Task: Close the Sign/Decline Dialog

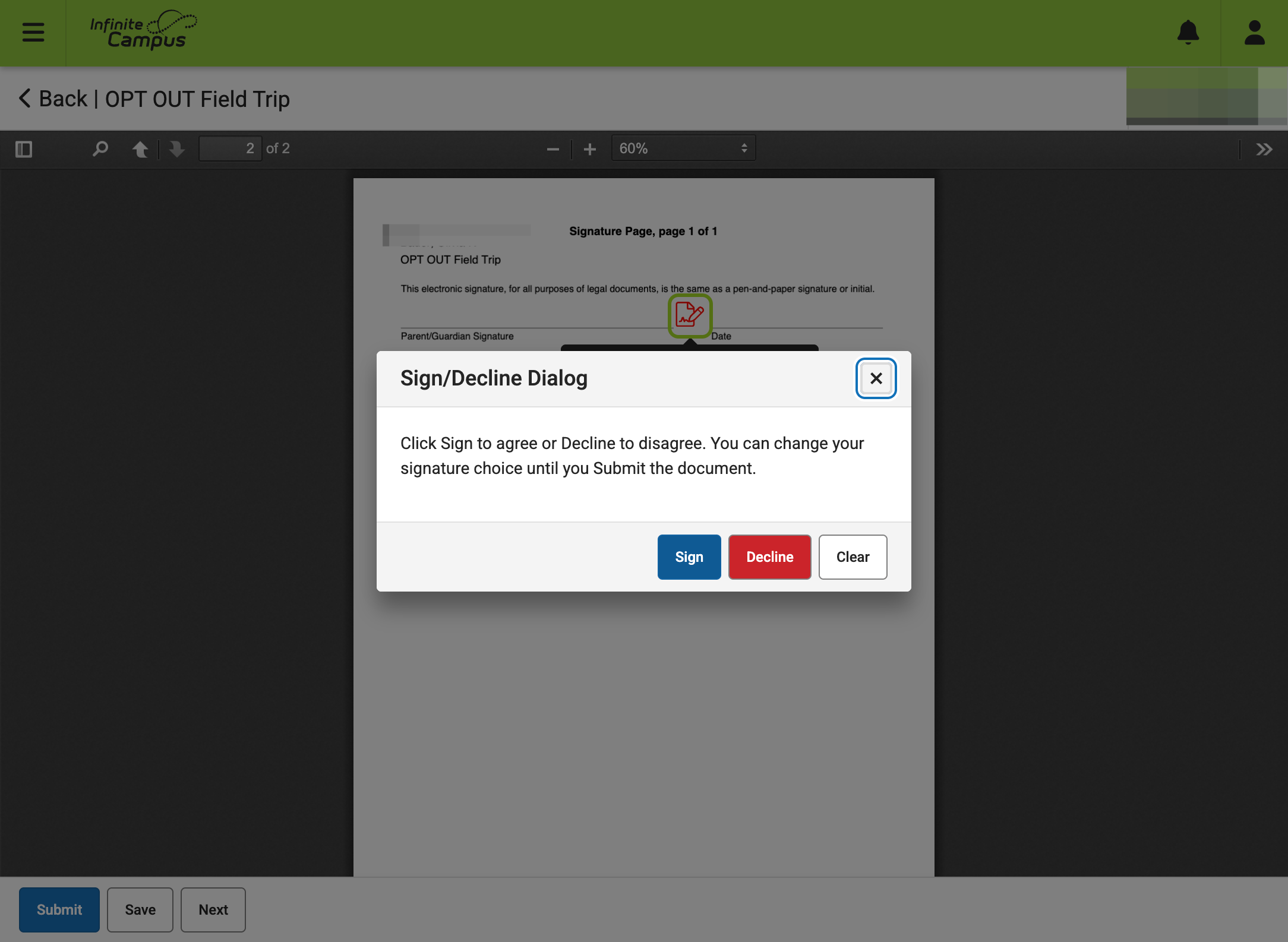Action: point(876,378)
